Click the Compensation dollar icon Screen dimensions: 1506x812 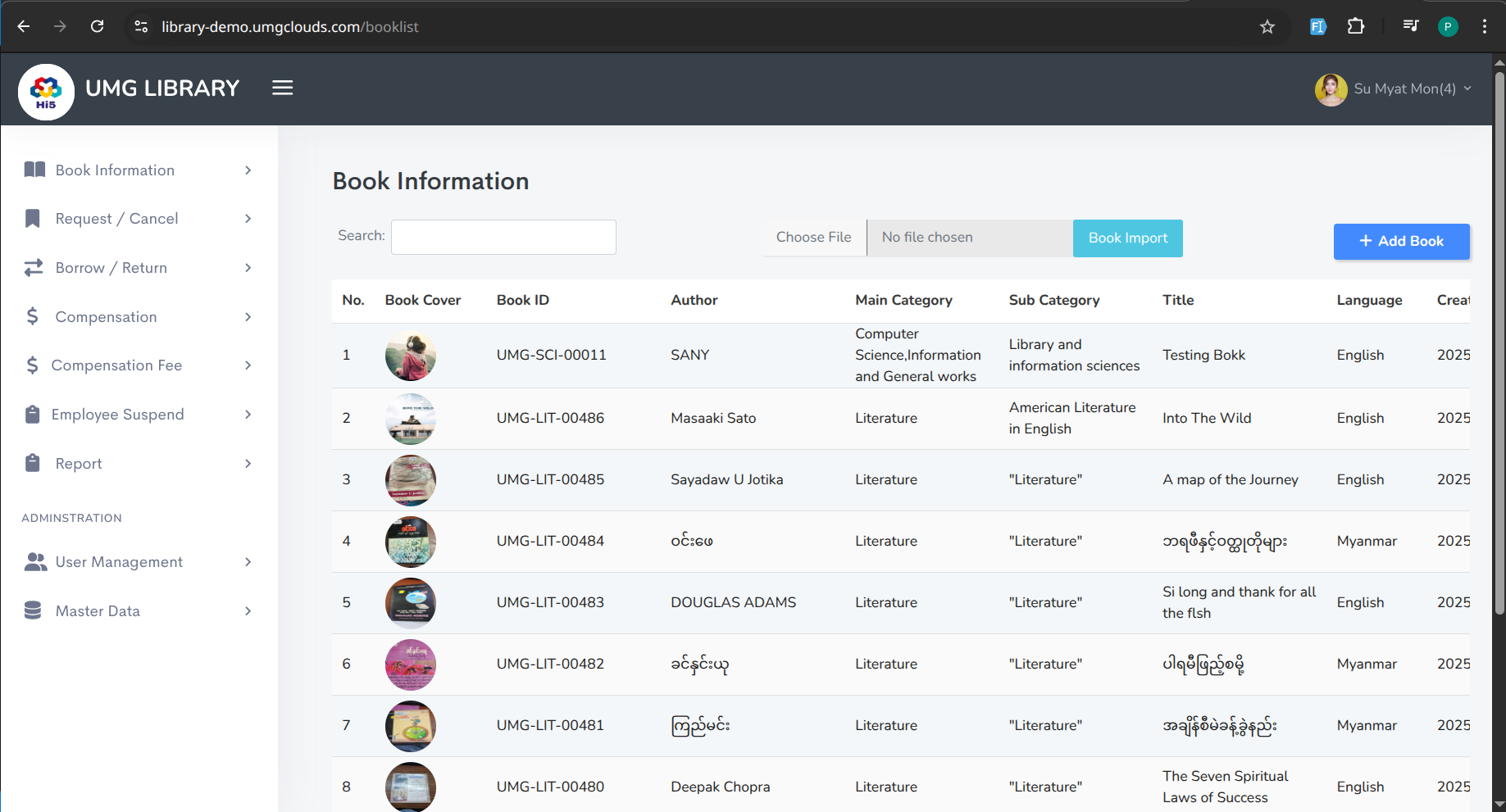click(x=33, y=316)
